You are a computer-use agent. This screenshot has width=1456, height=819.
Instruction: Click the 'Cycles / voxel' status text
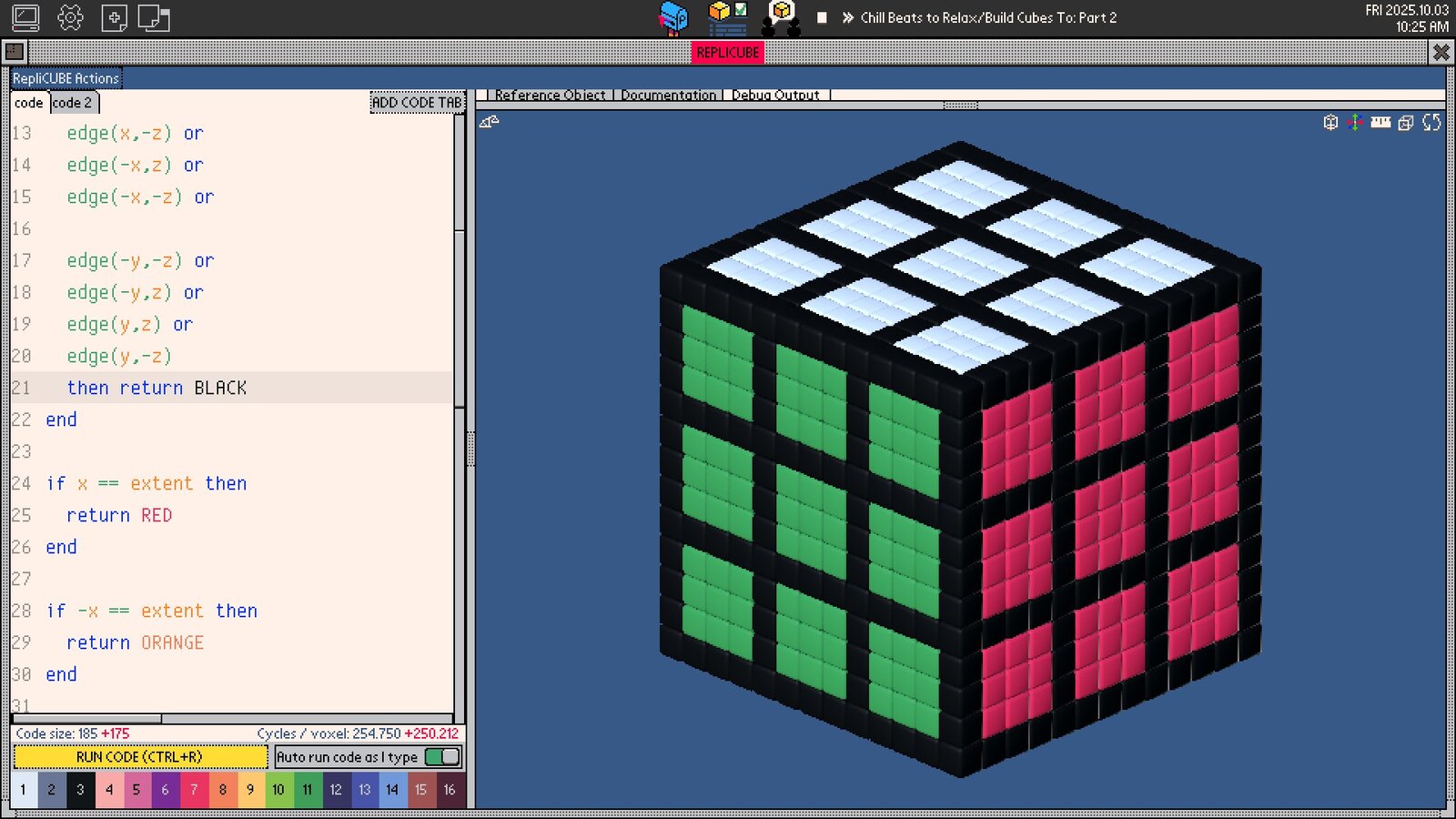(x=358, y=733)
